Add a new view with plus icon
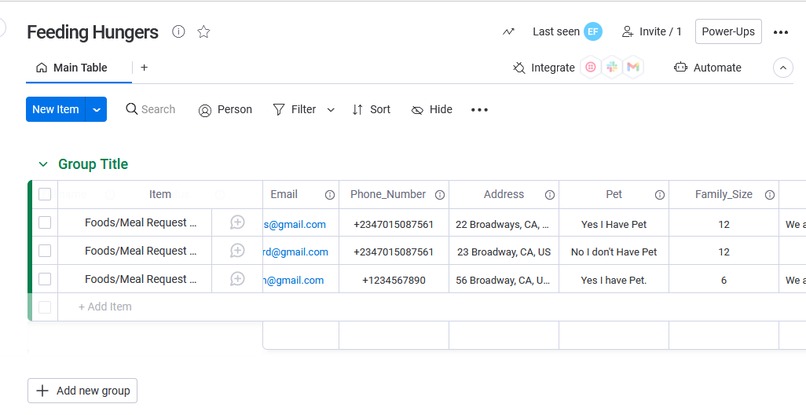 tap(144, 67)
